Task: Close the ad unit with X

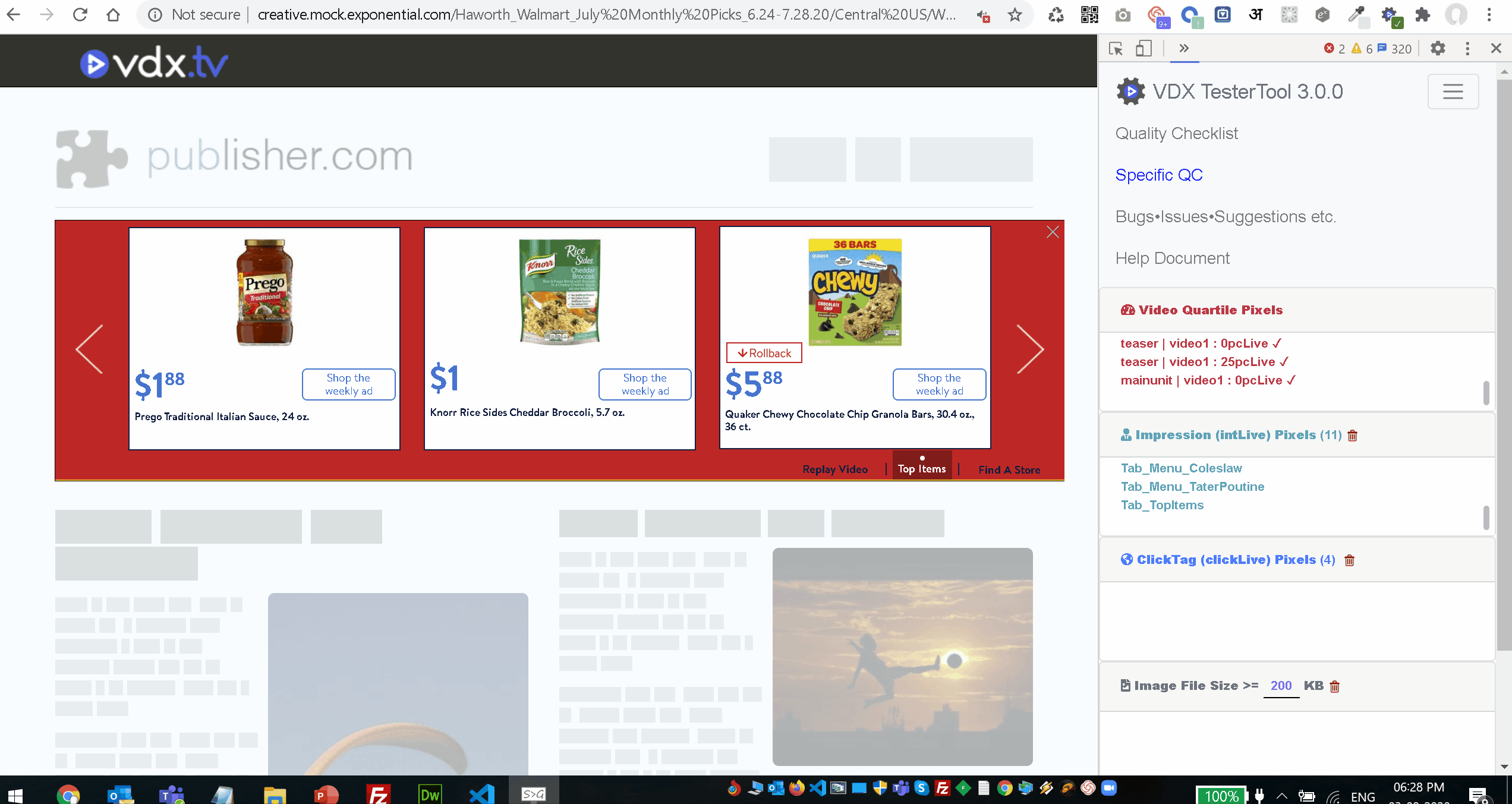Action: click(1053, 232)
